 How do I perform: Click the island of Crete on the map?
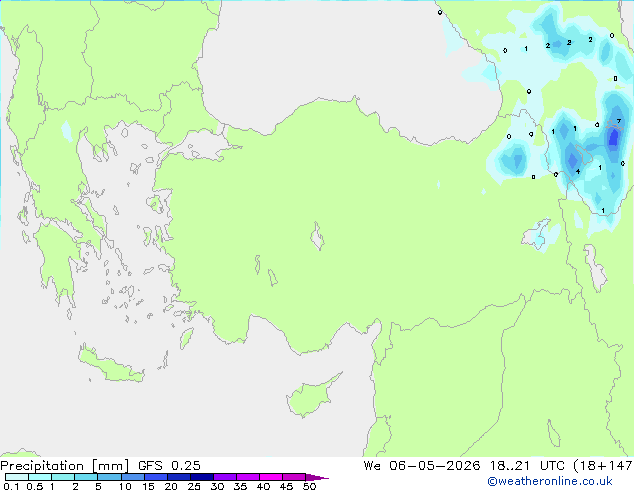pyautogui.click(x=111, y=364)
